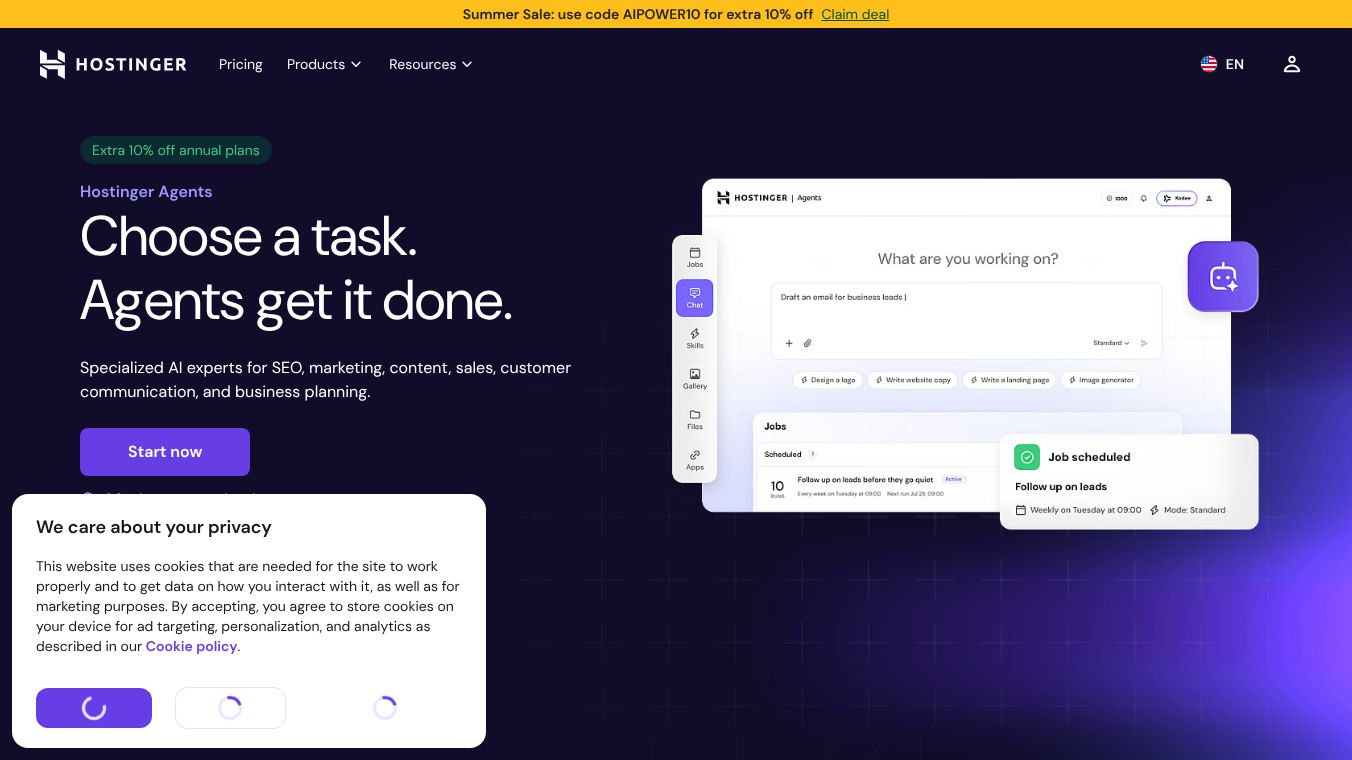Click the send arrow in the prompt box
Screen dimensions: 1352x760
(x=1144, y=343)
